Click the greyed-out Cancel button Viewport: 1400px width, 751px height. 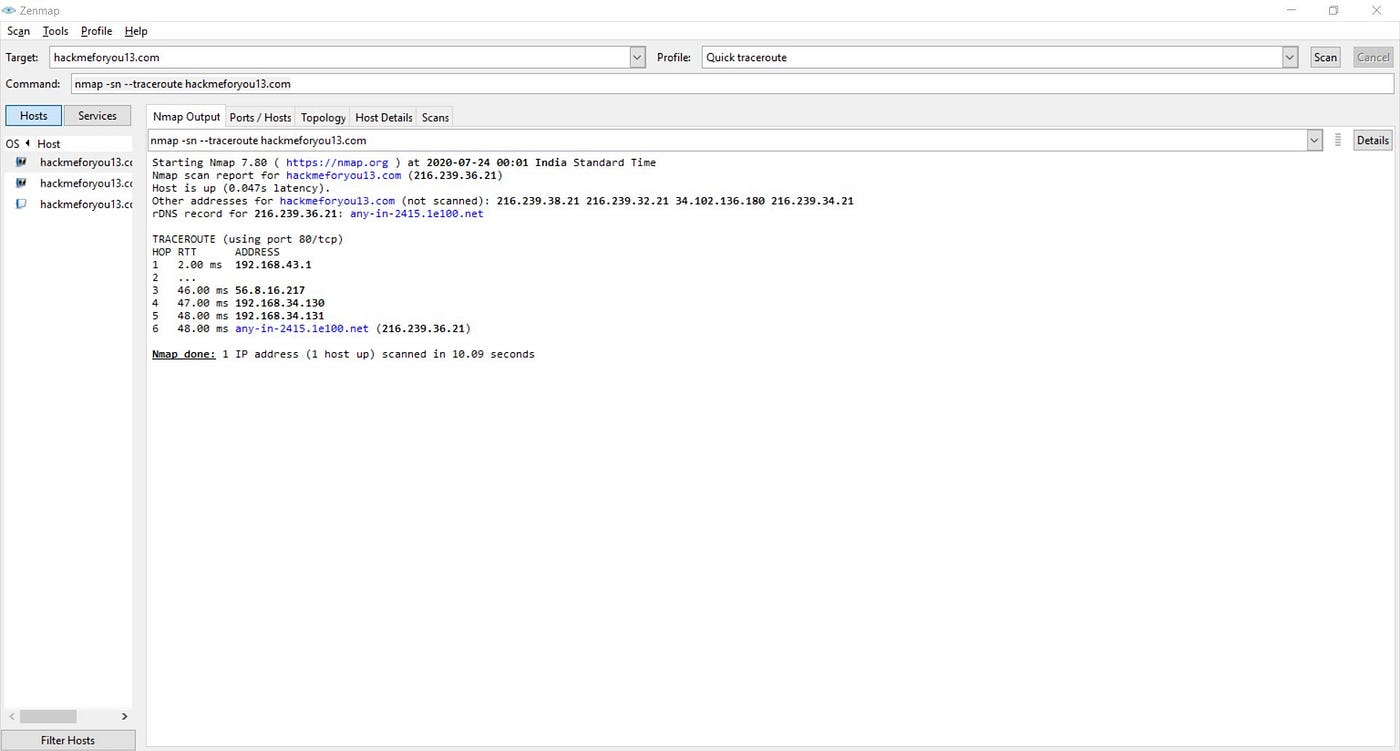coord(1372,57)
